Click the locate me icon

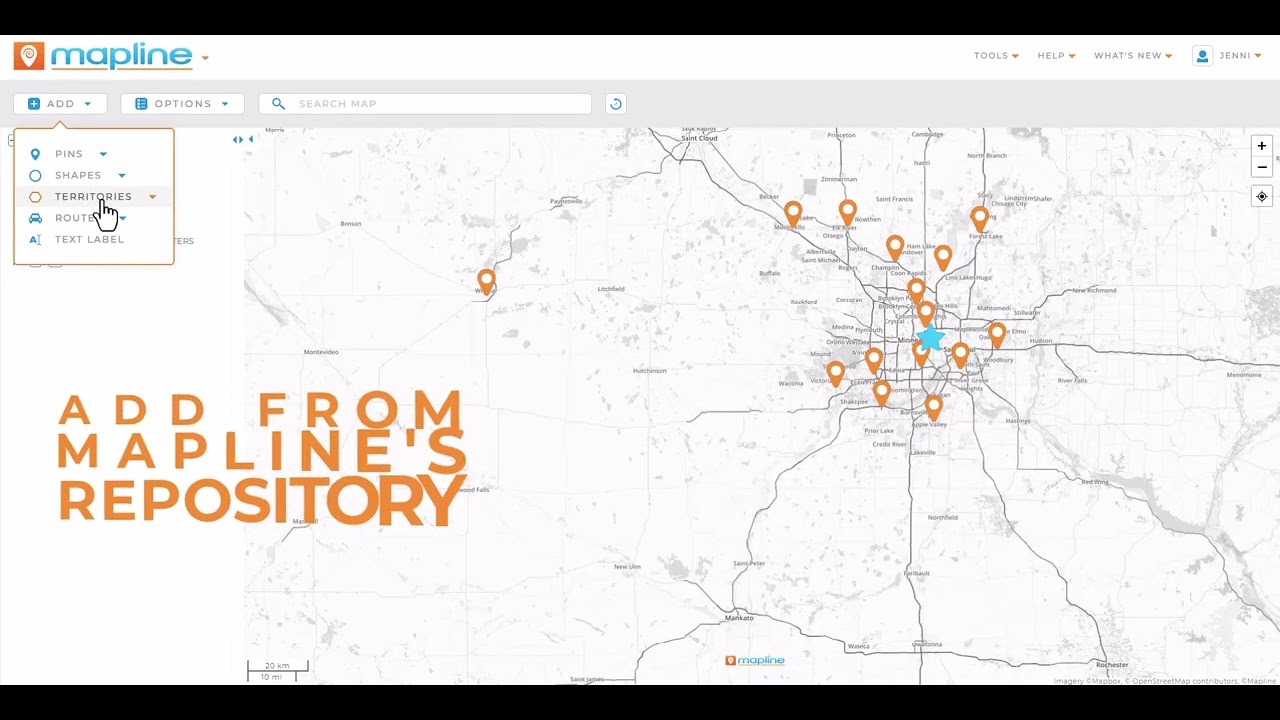[1262, 197]
